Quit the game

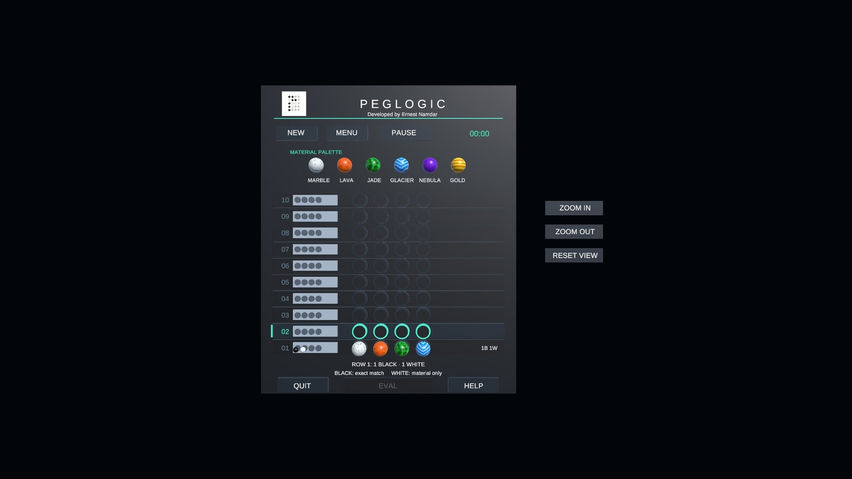point(302,386)
